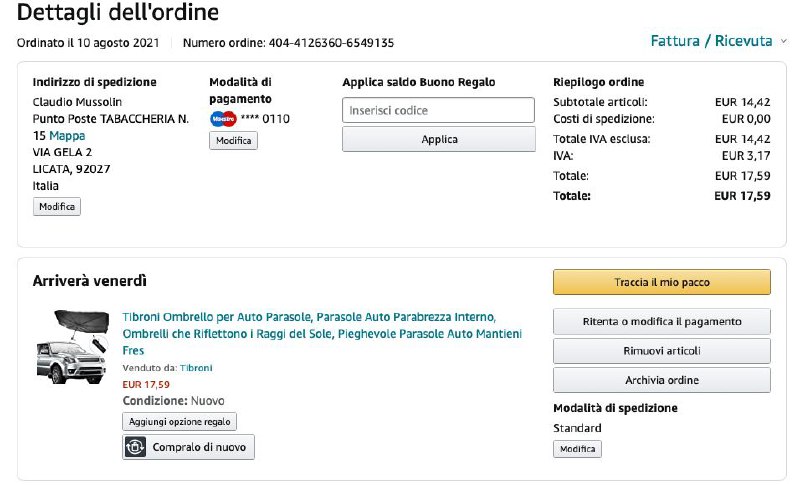Click the Maestro card logo icon
Screen dimensions: 800x485
click(223, 119)
